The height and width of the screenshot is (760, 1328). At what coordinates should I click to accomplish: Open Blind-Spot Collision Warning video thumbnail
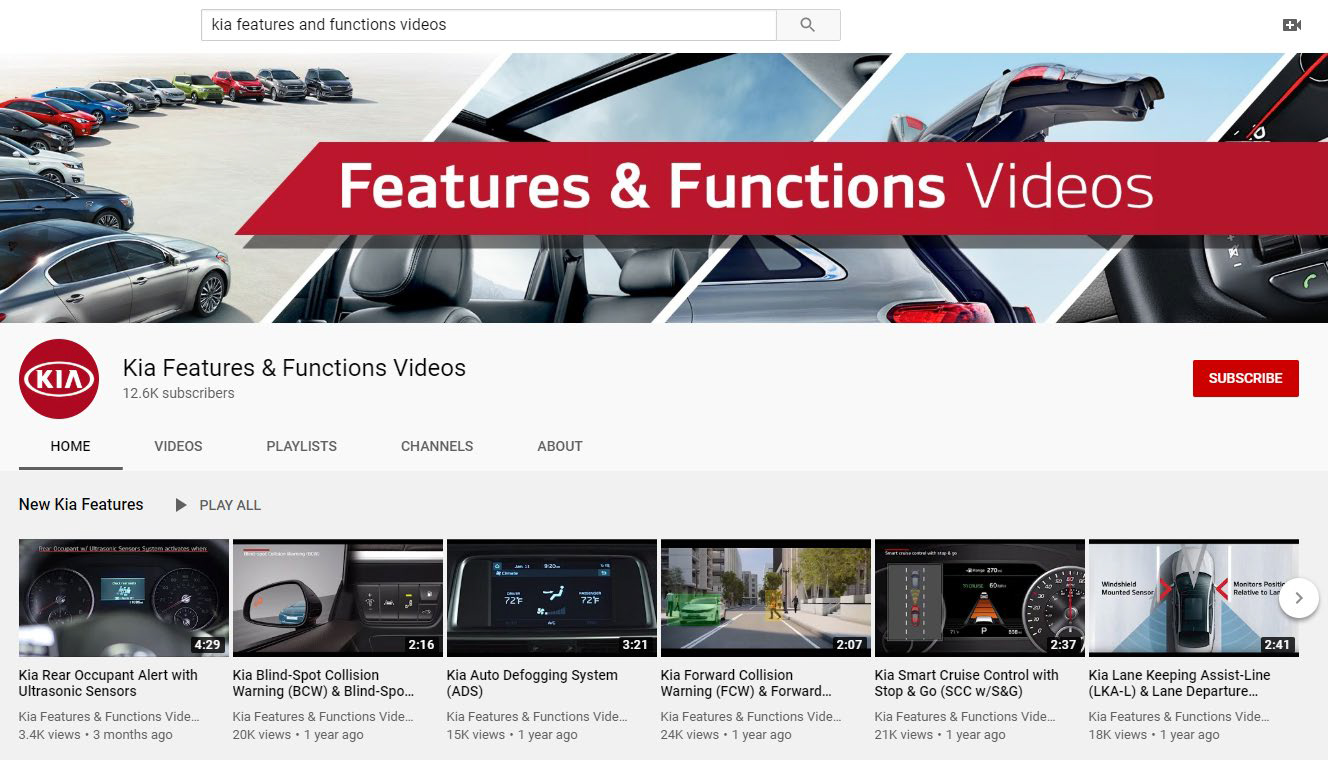(x=338, y=598)
